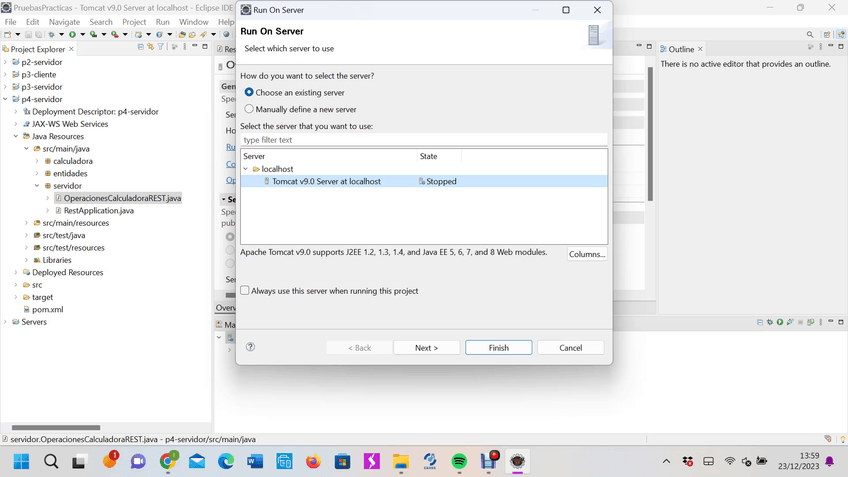848x477 pixels.
Task: Open the Window menu
Action: tap(194, 22)
